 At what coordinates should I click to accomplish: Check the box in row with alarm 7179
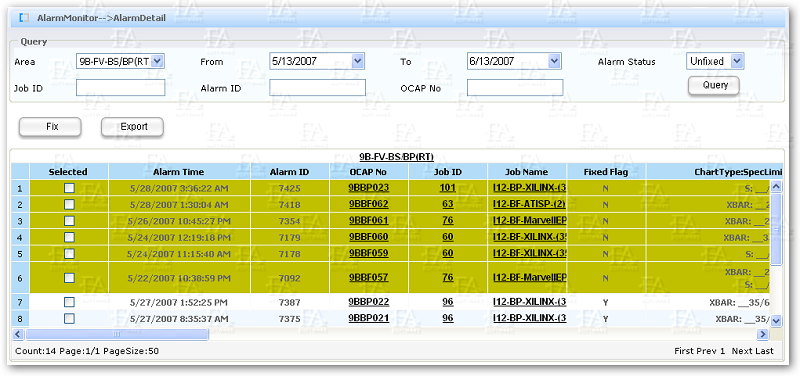tap(69, 237)
